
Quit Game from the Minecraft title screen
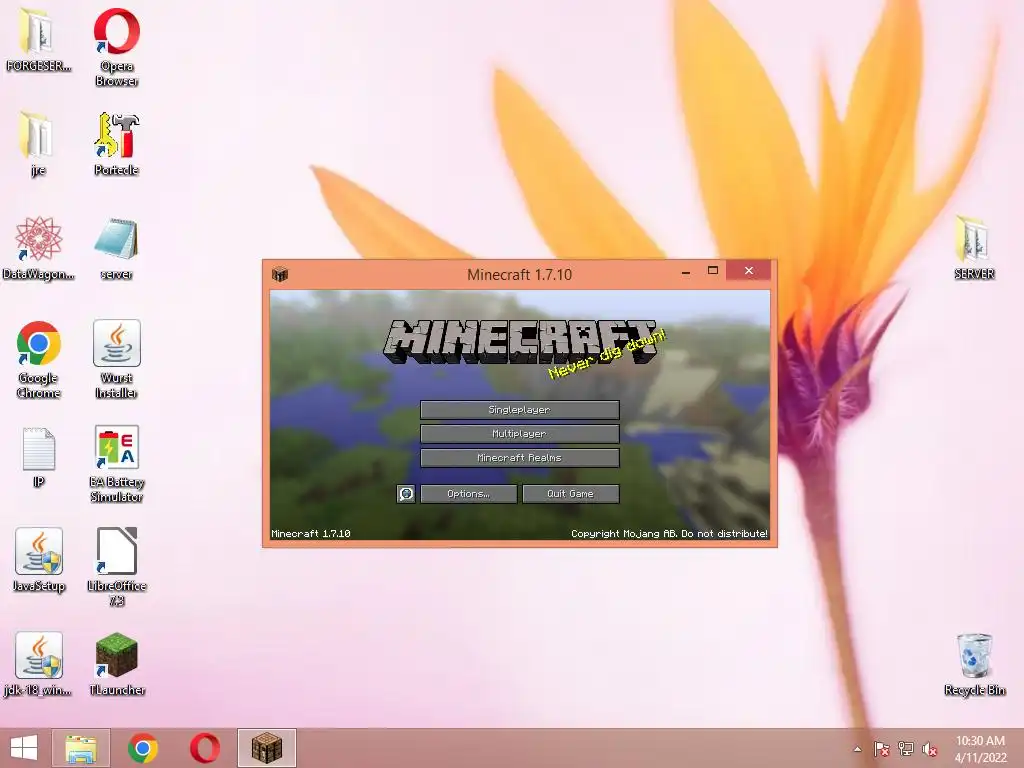(571, 494)
